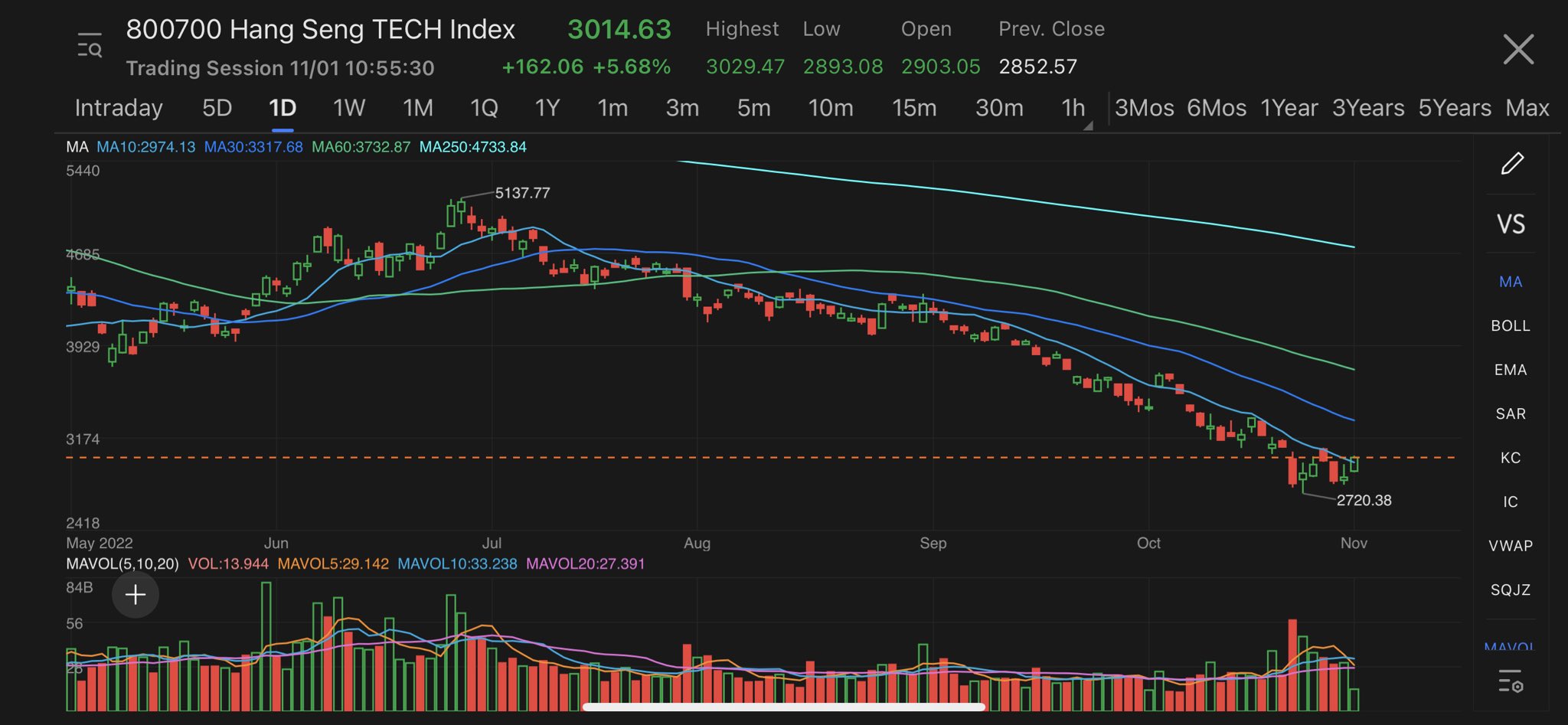1568x725 pixels.
Task: Close the Hang Seng TECH chart view
Action: click(x=1519, y=48)
